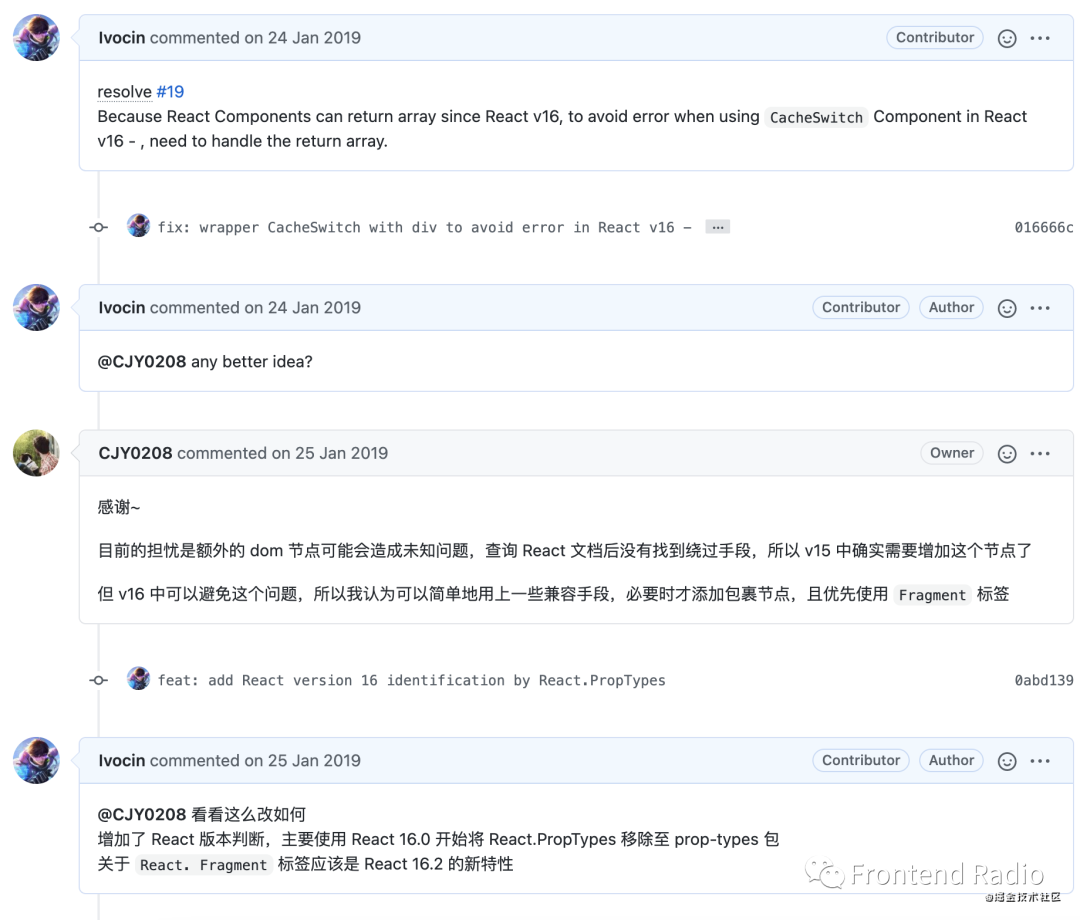
Task: Click the commit node icon before the fix commit
Action: (97, 227)
